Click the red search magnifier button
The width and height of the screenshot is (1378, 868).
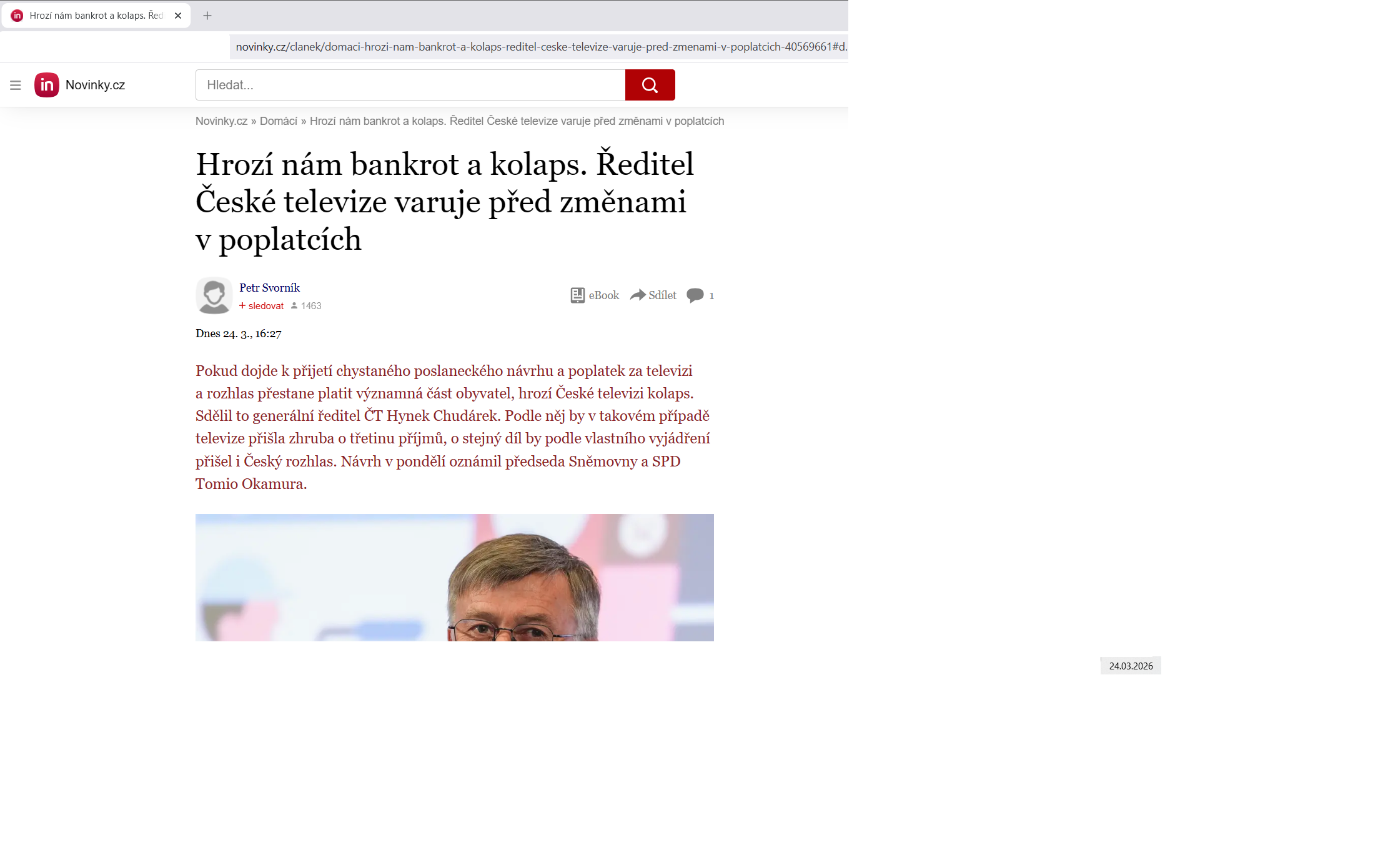[x=650, y=85]
